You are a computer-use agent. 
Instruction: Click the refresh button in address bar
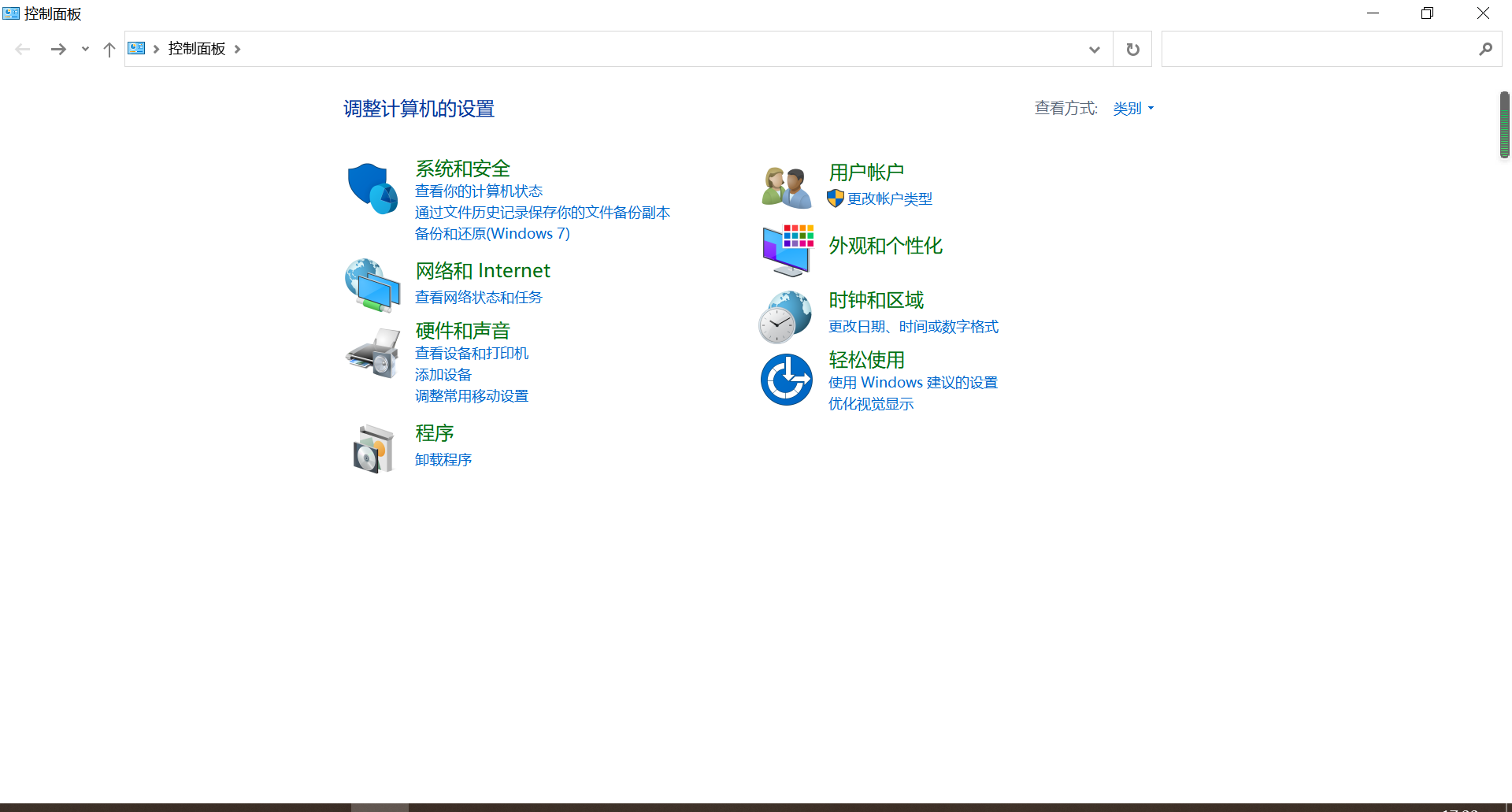[x=1132, y=50]
